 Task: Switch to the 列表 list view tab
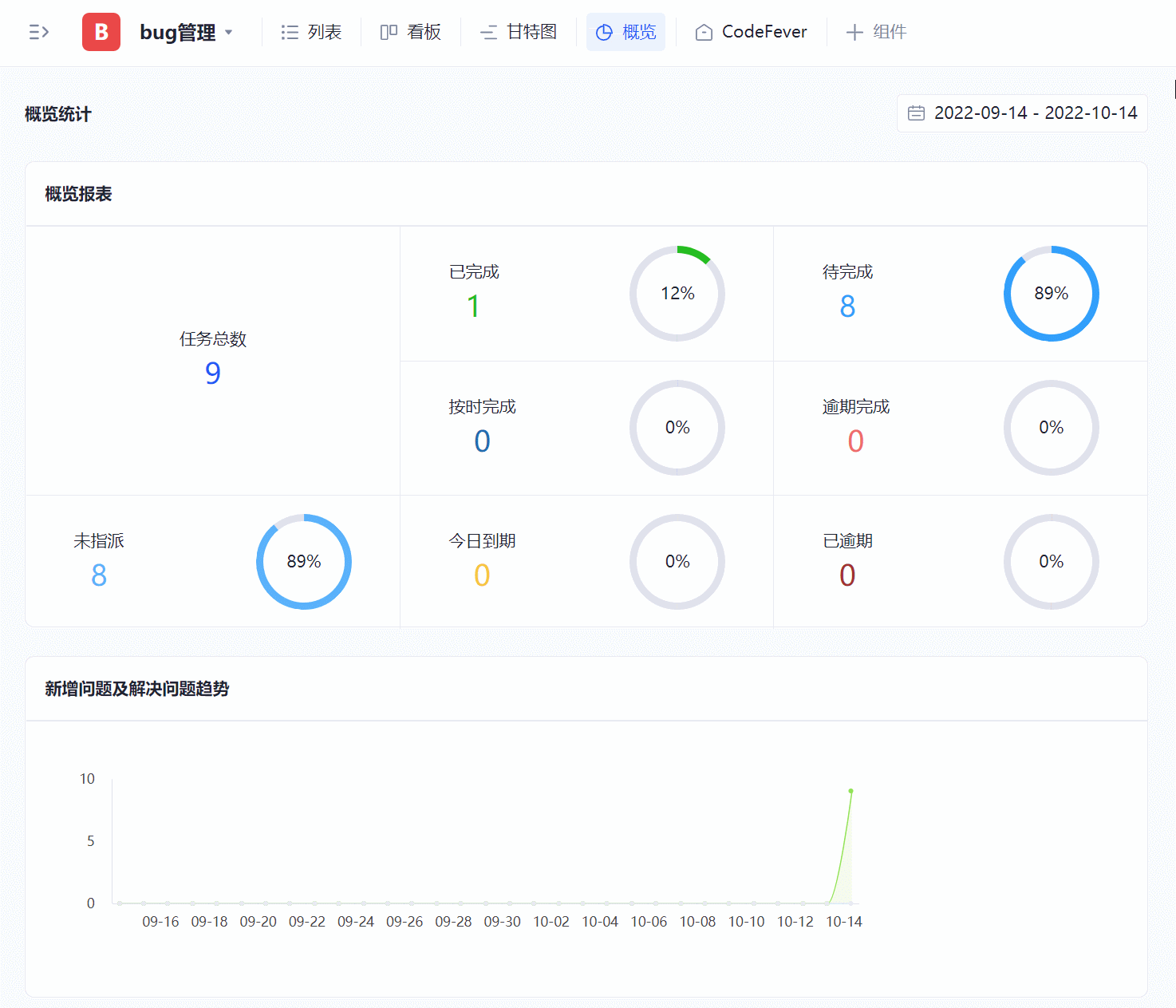click(x=311, y=32)
